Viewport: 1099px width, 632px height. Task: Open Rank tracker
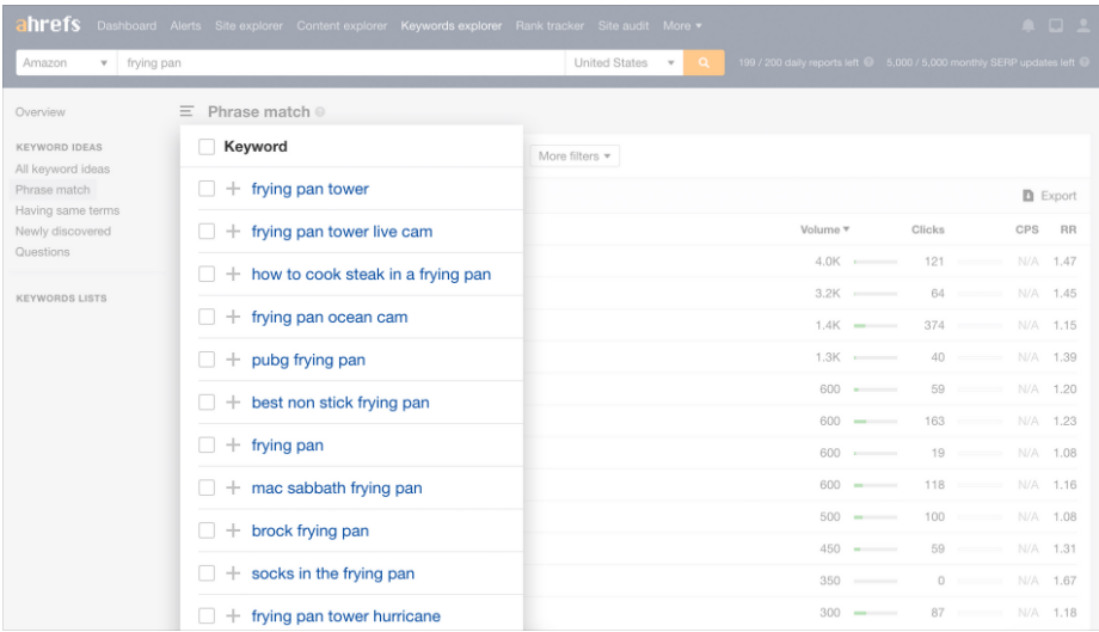[x=550, y=26]
